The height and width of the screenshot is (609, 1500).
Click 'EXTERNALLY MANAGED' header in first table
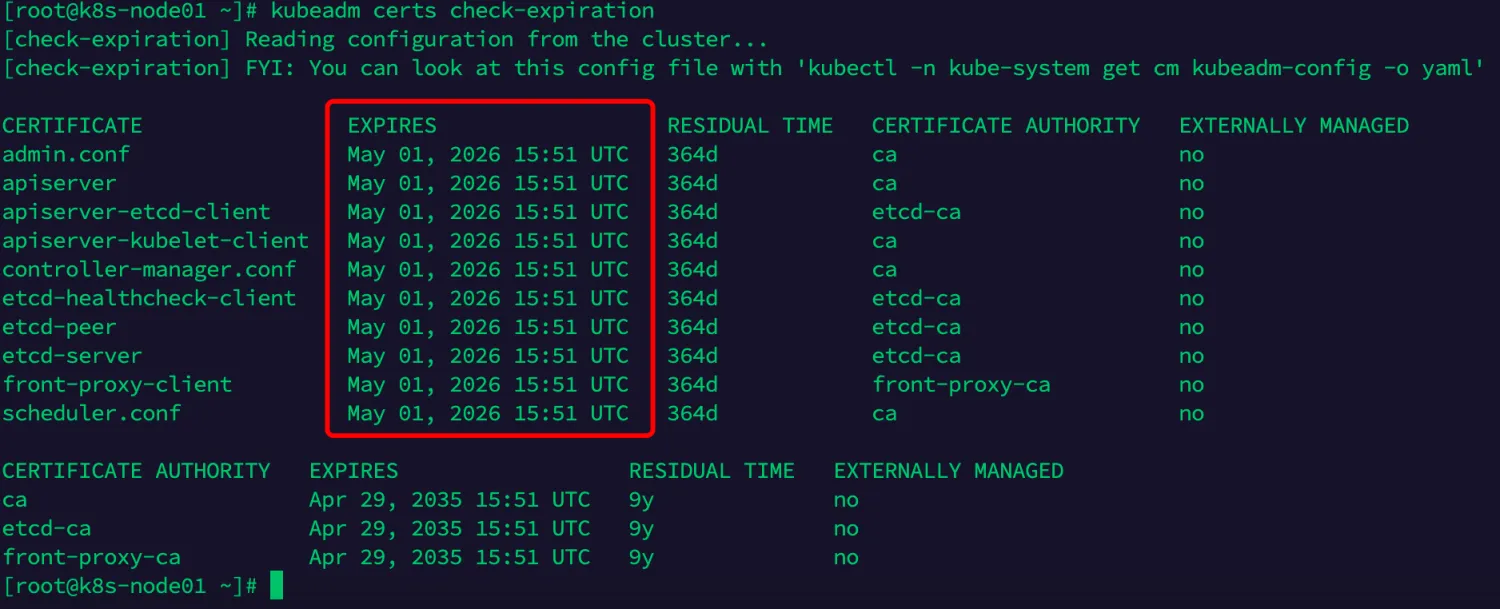[x=1294, y=126]
